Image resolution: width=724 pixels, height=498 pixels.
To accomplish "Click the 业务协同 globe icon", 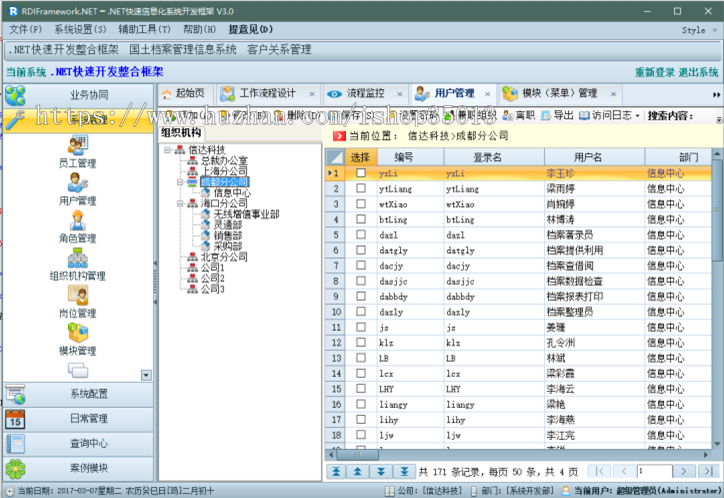I will [15, 96].
